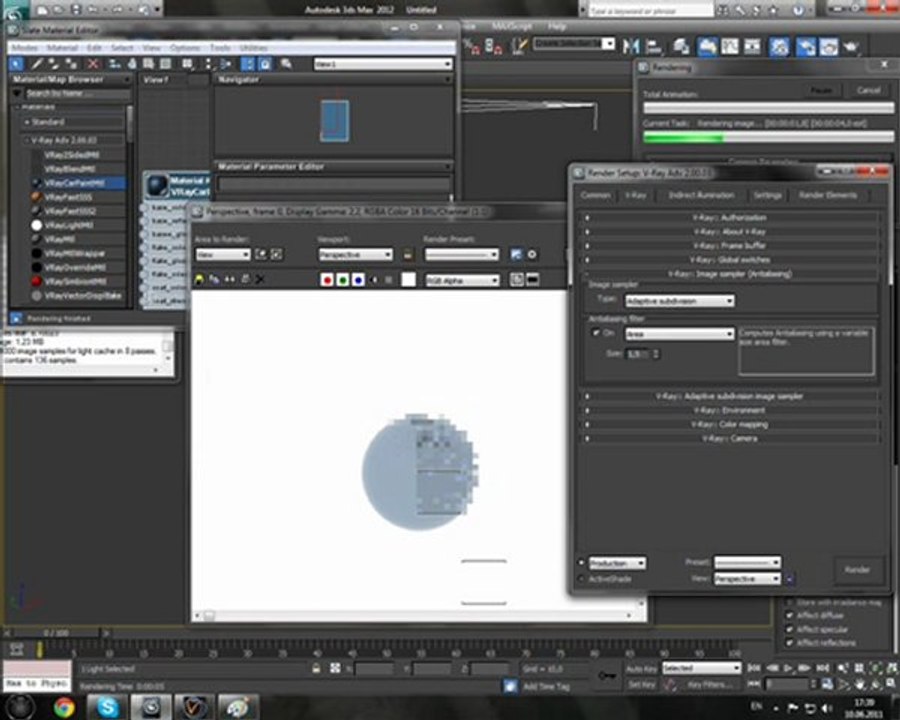Screen dimensions: 900x720
Task: Toggle the Antialiasing filter On checkbox
Action: (x=597, y=333)
